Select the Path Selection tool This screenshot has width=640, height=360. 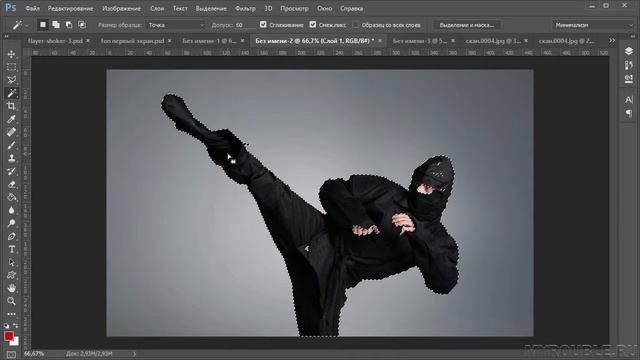(11, 262)
